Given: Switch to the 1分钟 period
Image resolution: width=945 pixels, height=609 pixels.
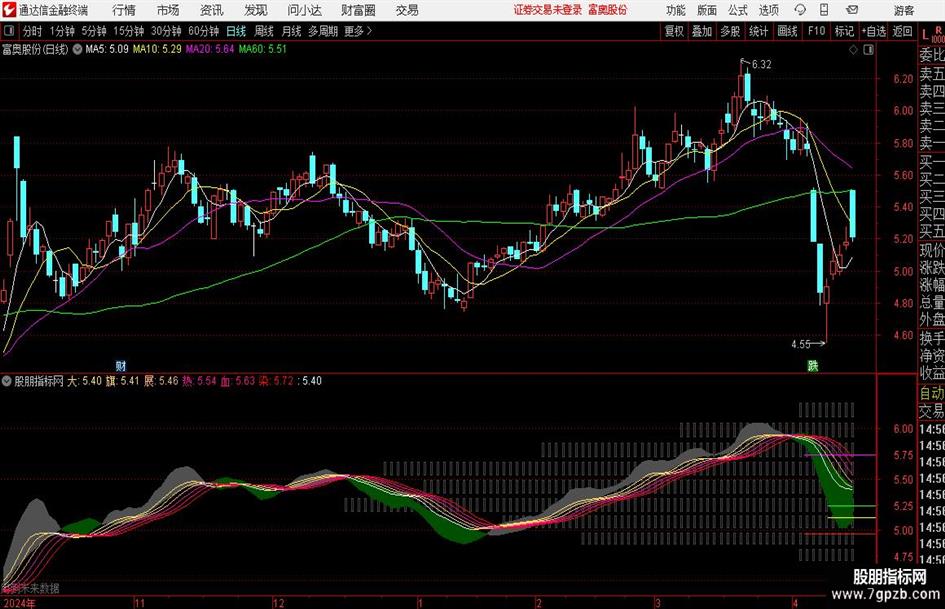Looking at the screenshot, I should [61, 31].
